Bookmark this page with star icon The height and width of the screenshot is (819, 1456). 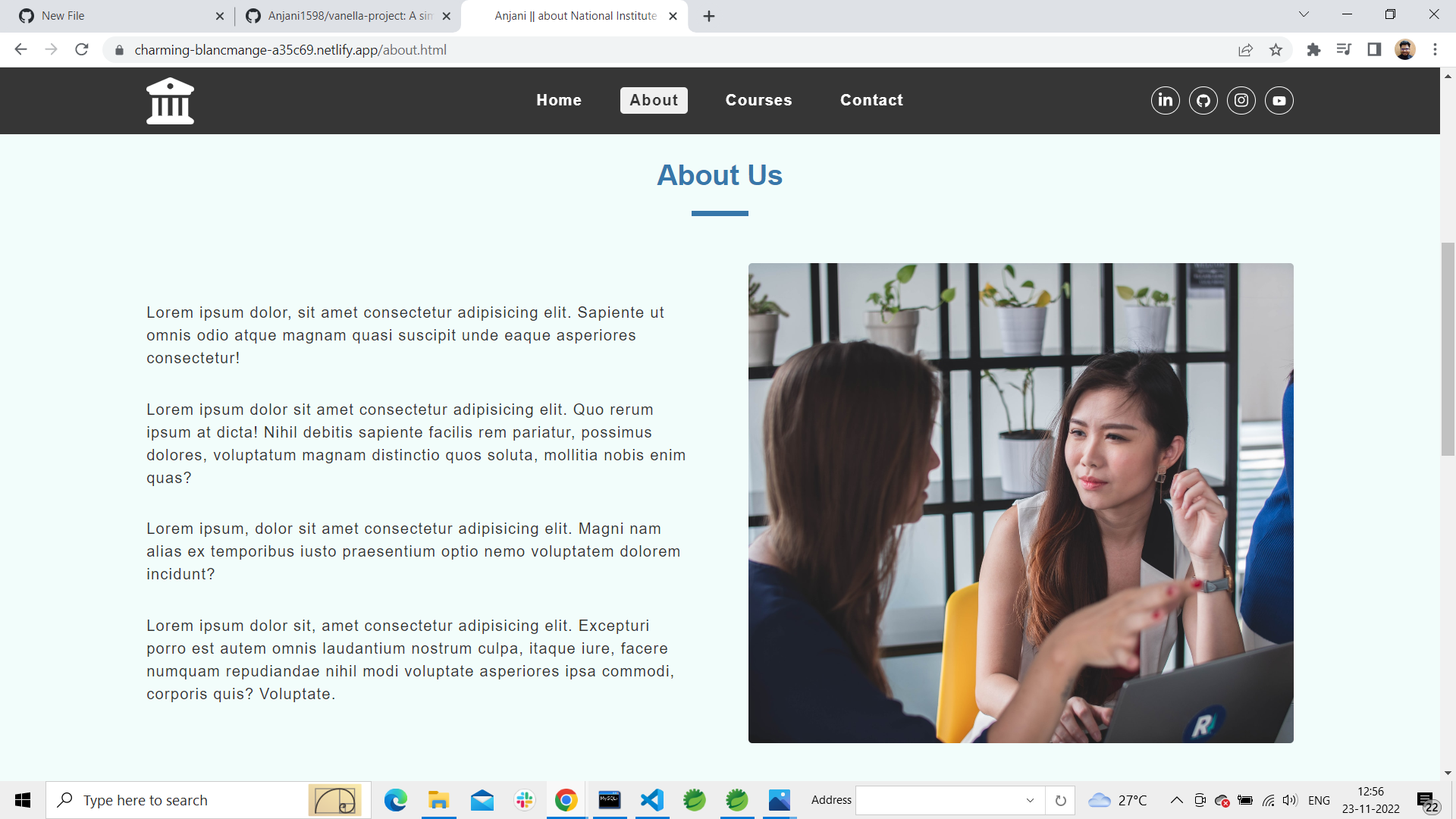point(1276,50)
